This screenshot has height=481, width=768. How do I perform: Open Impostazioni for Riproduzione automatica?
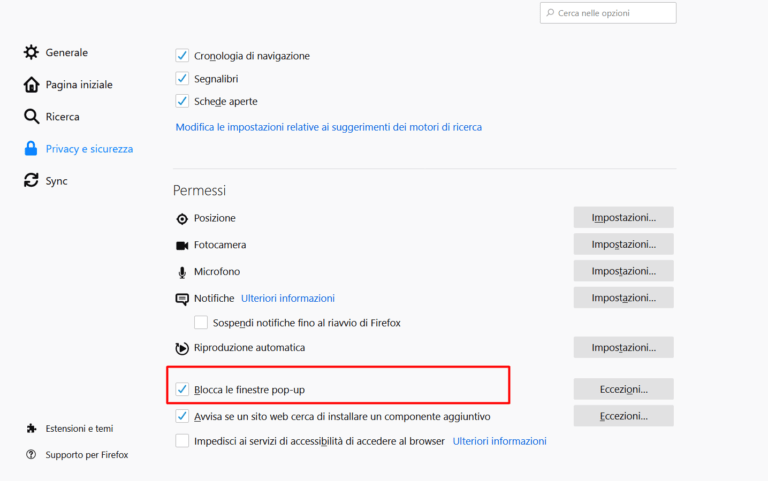click(623, 348)
